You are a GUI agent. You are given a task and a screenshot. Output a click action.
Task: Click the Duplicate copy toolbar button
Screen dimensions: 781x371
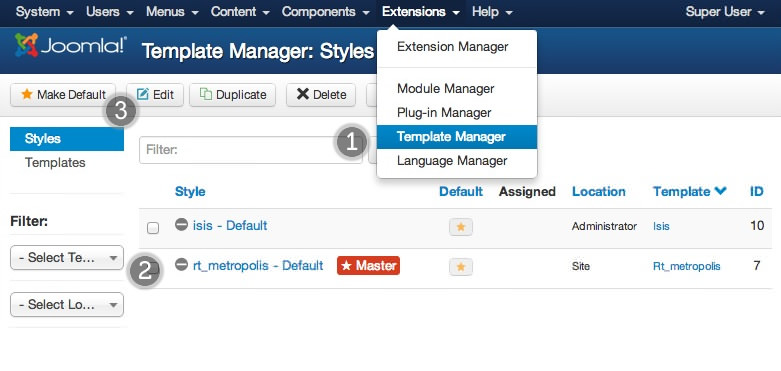[x=233, y=95]
